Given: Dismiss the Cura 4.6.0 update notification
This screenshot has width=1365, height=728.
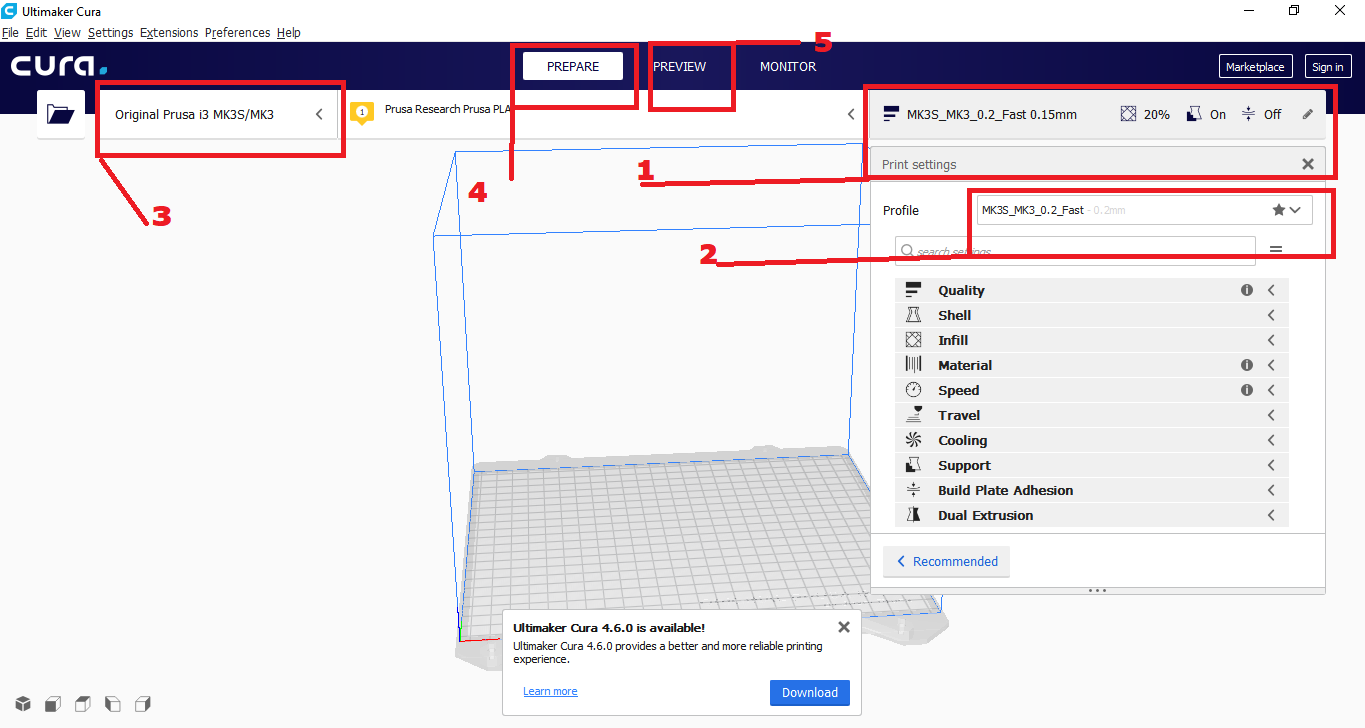Looking at the screenshot, I should [x=843, y=627].
